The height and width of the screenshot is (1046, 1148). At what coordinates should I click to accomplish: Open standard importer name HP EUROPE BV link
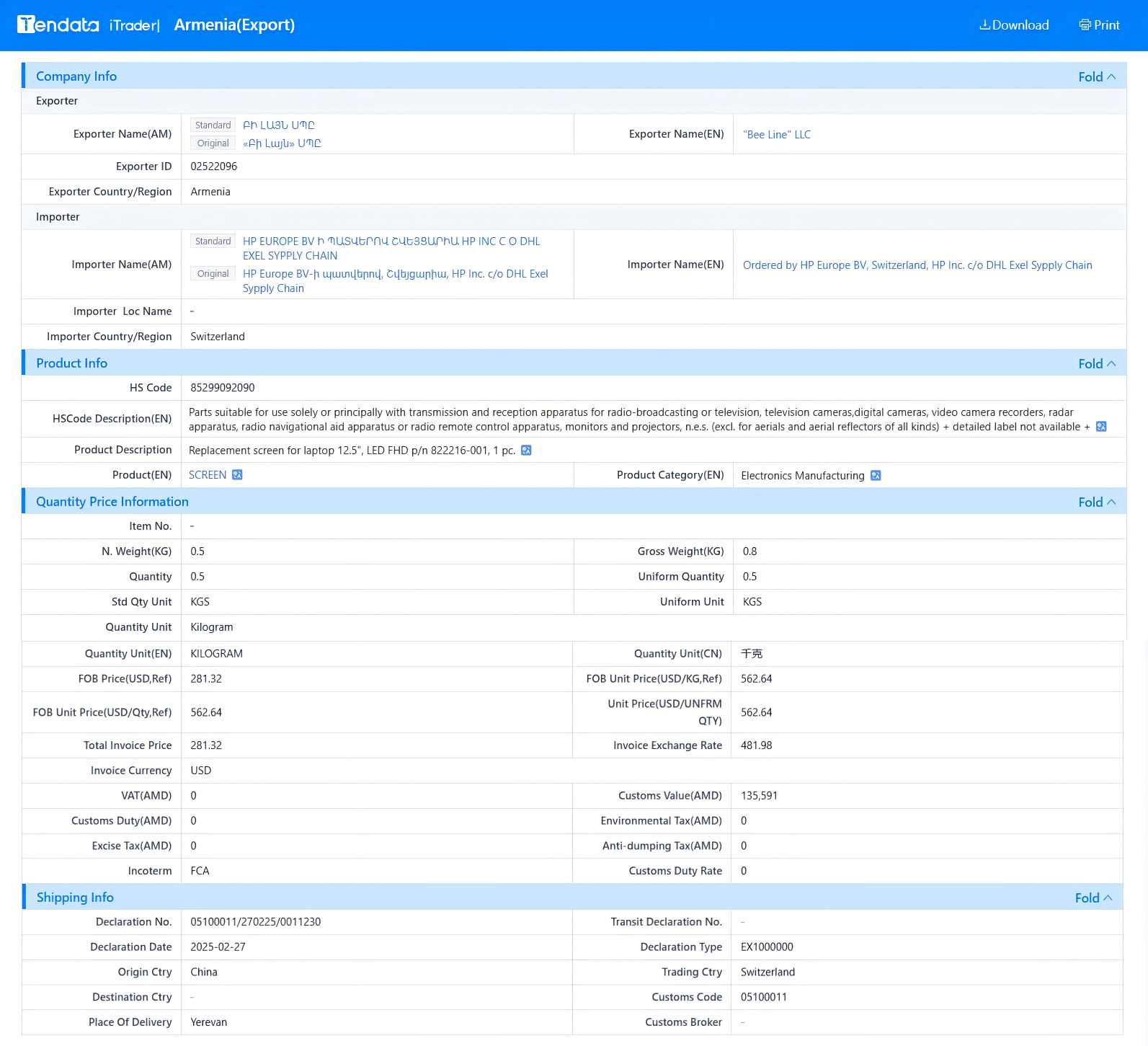click(391, 249)
